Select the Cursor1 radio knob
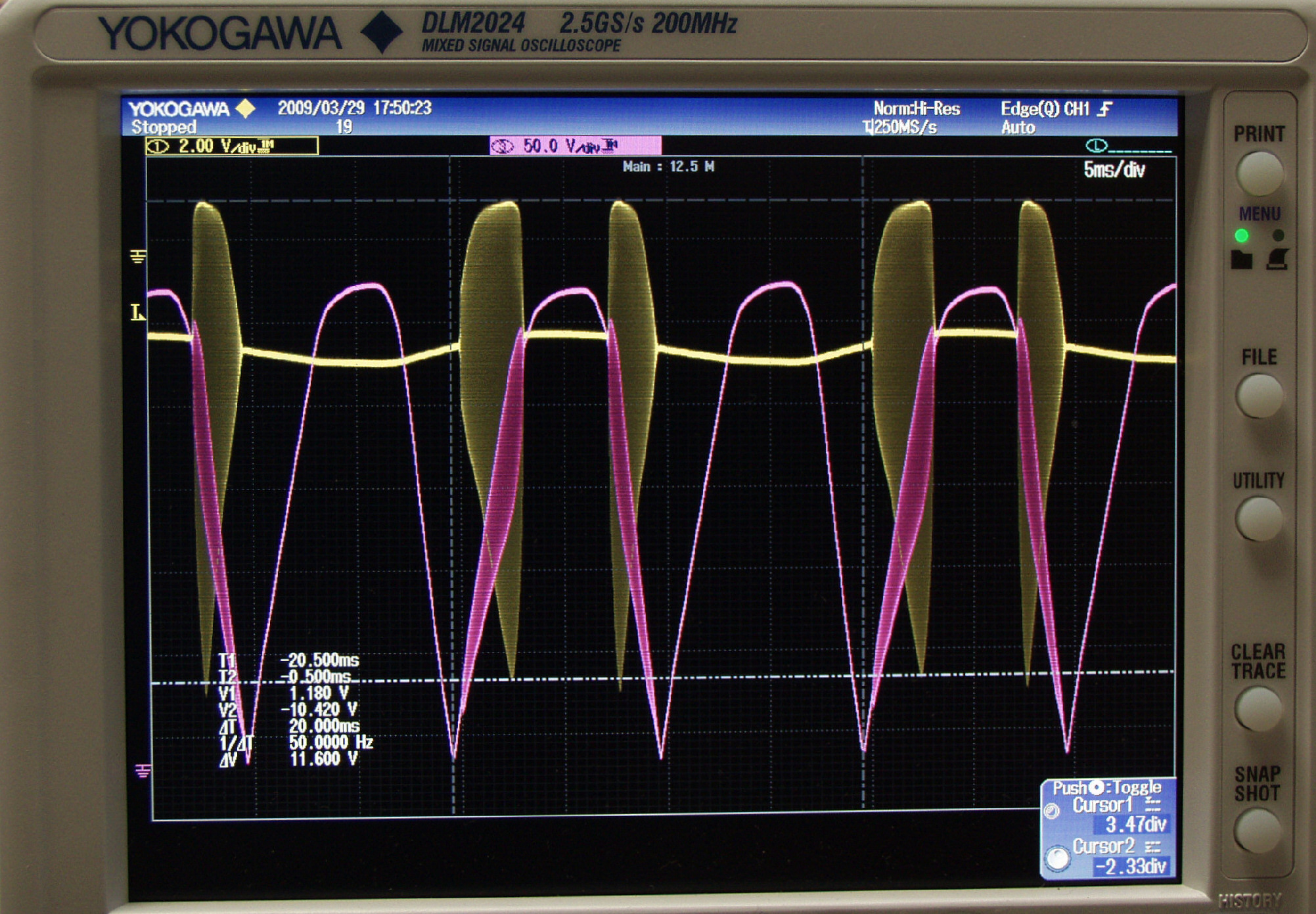This screenshot has height=914, width=1316. click(x=1052, y=811)
